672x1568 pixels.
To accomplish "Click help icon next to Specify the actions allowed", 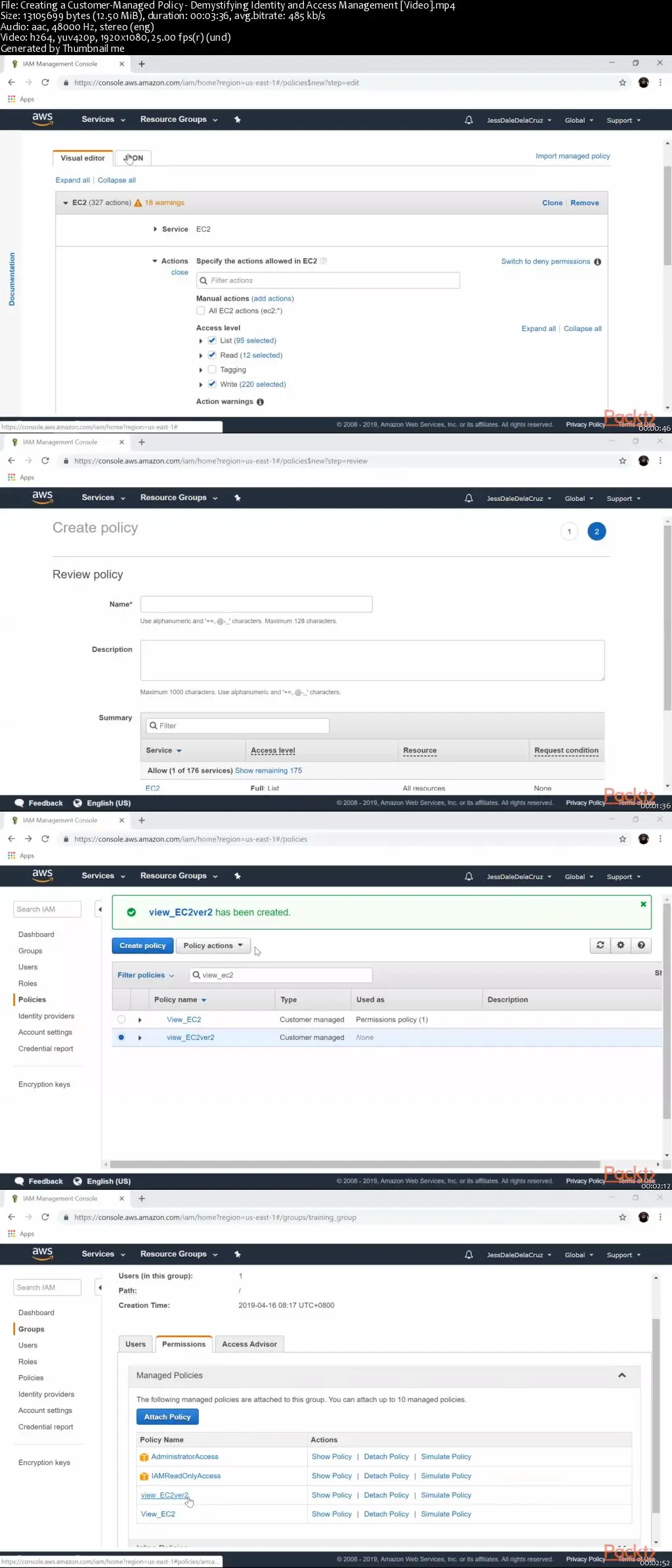I will [x=324, y=261].
